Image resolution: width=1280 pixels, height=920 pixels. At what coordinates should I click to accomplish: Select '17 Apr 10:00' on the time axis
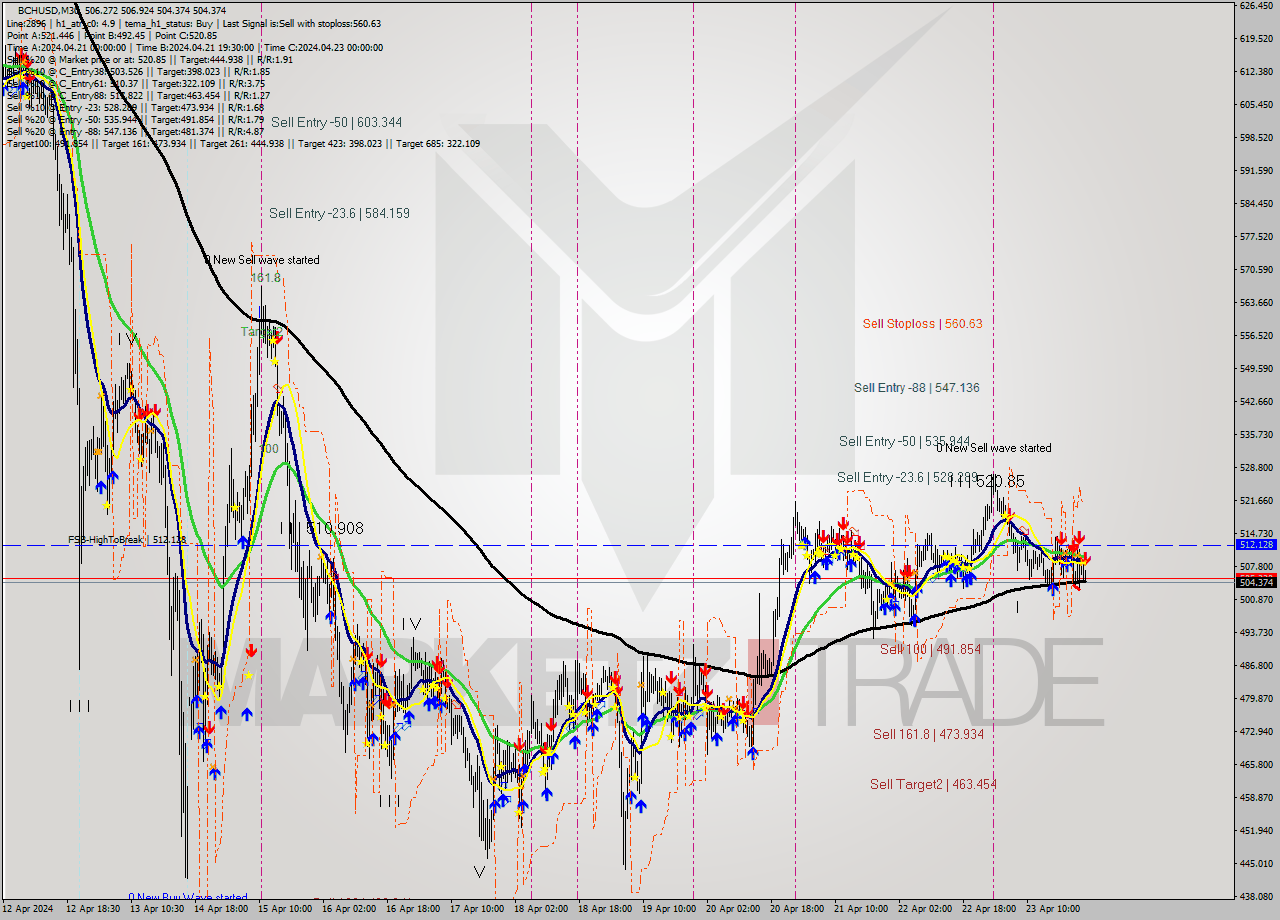477,909
